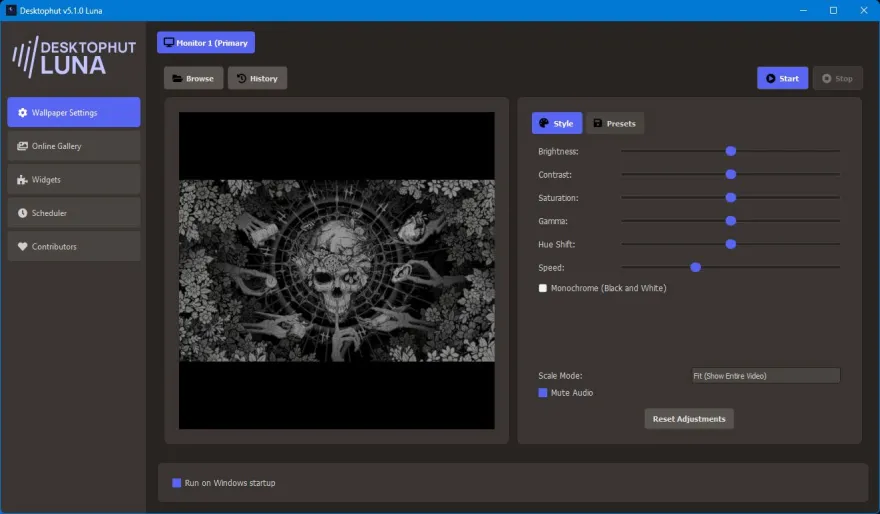Click the save disk icon on Presets
This screenshot has height=514, width=880.
(x=598, y=123)
